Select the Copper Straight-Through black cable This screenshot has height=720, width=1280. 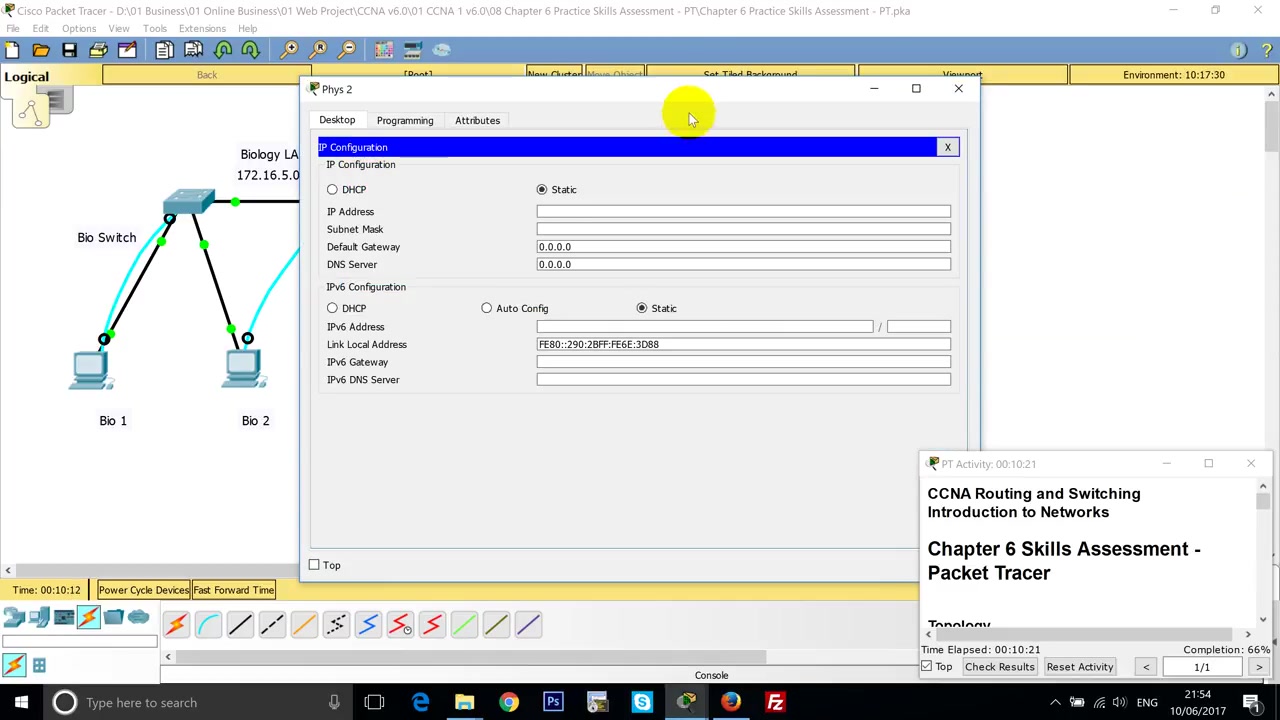point(240,625)
